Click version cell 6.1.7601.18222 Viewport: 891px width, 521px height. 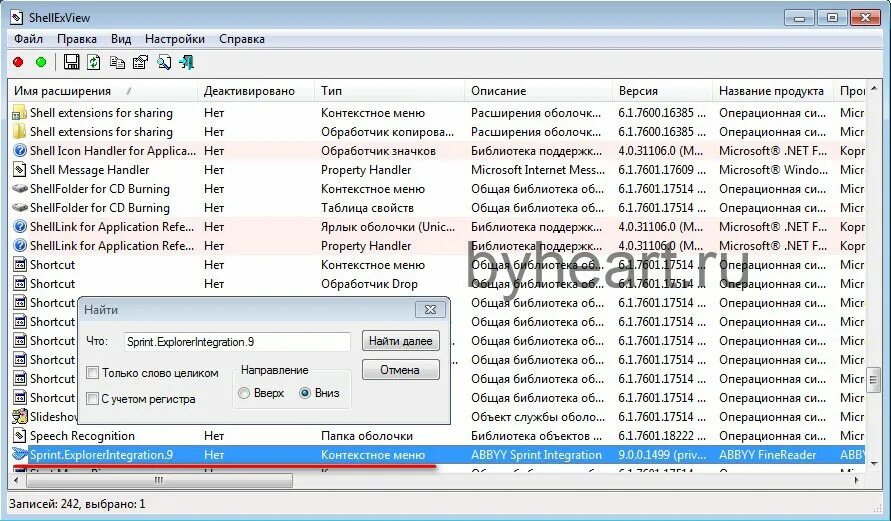pos(662,436)
